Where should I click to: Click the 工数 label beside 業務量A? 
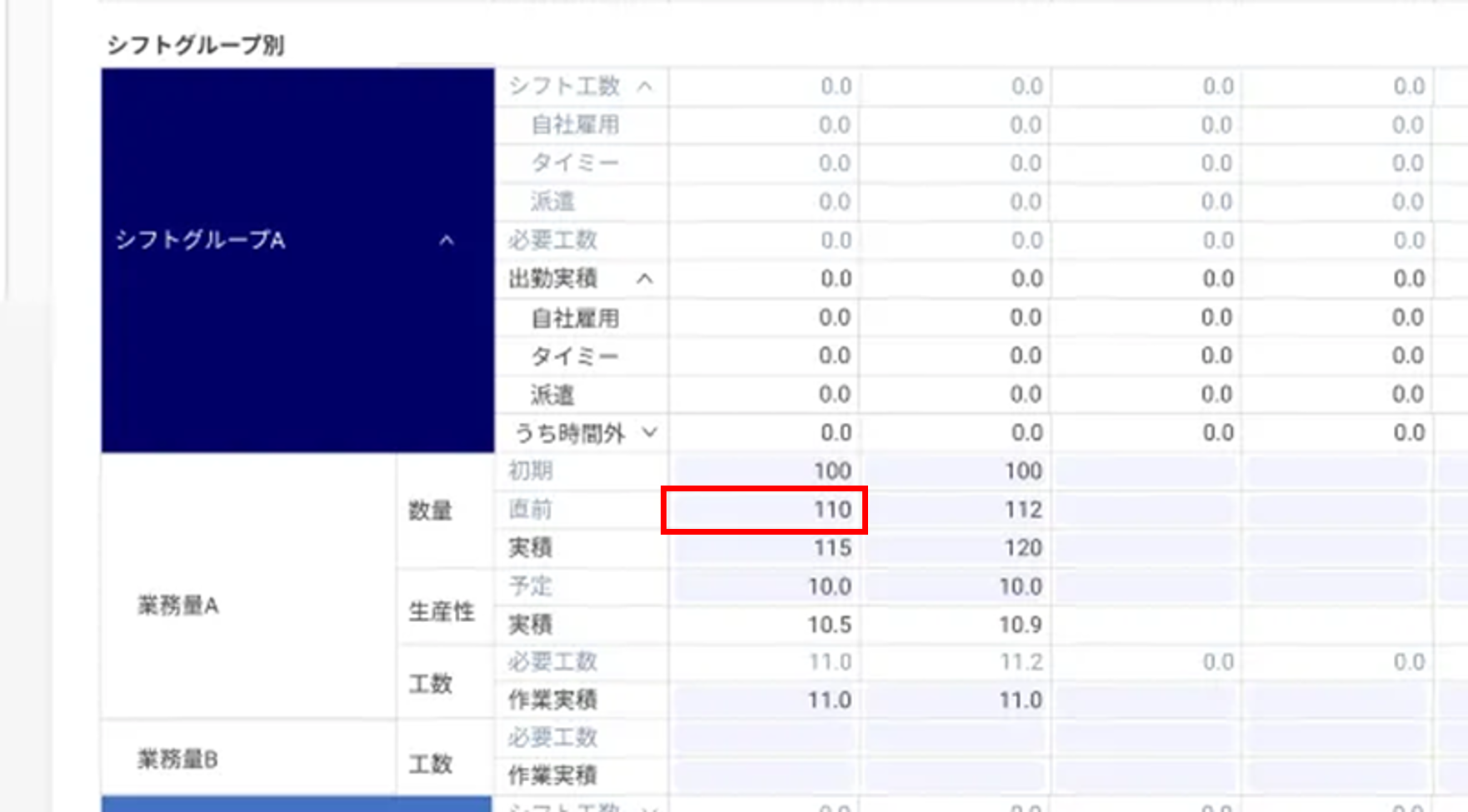tap(430, 684)
